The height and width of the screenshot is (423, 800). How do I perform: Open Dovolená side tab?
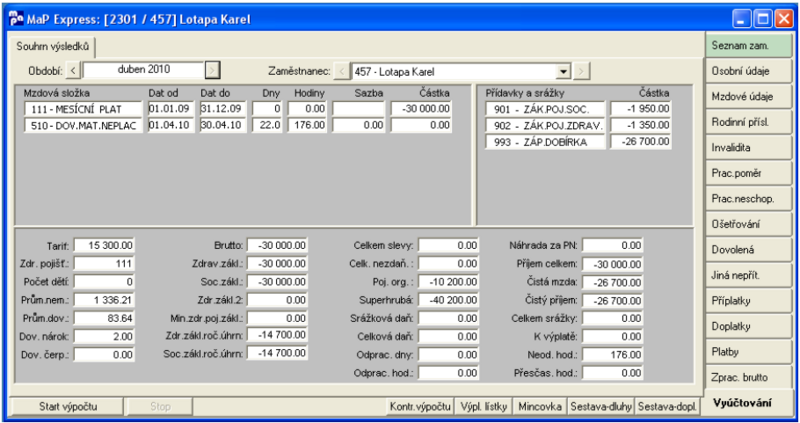tap(748, 250)
